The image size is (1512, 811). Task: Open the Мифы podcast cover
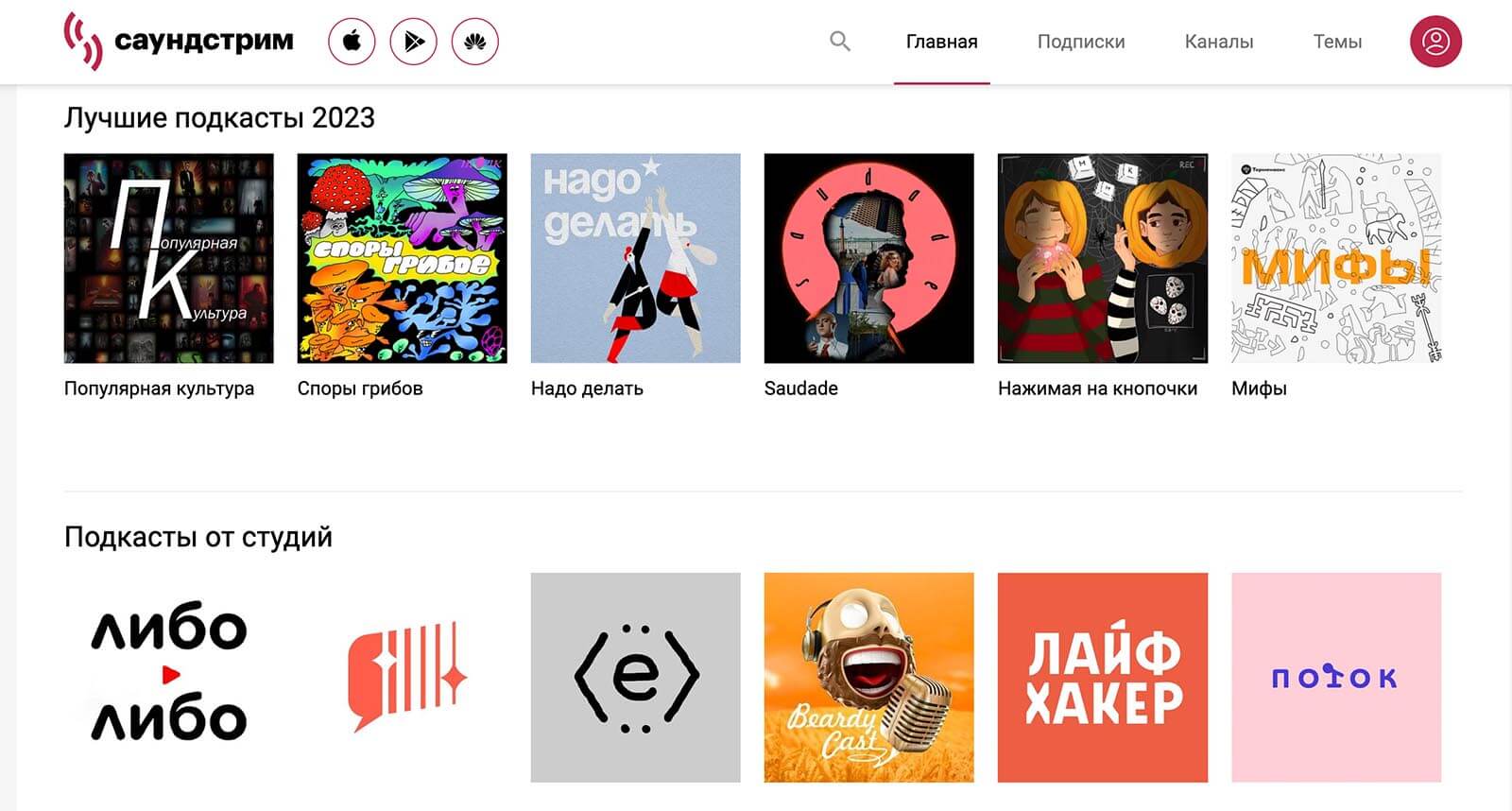(1336, 258)
